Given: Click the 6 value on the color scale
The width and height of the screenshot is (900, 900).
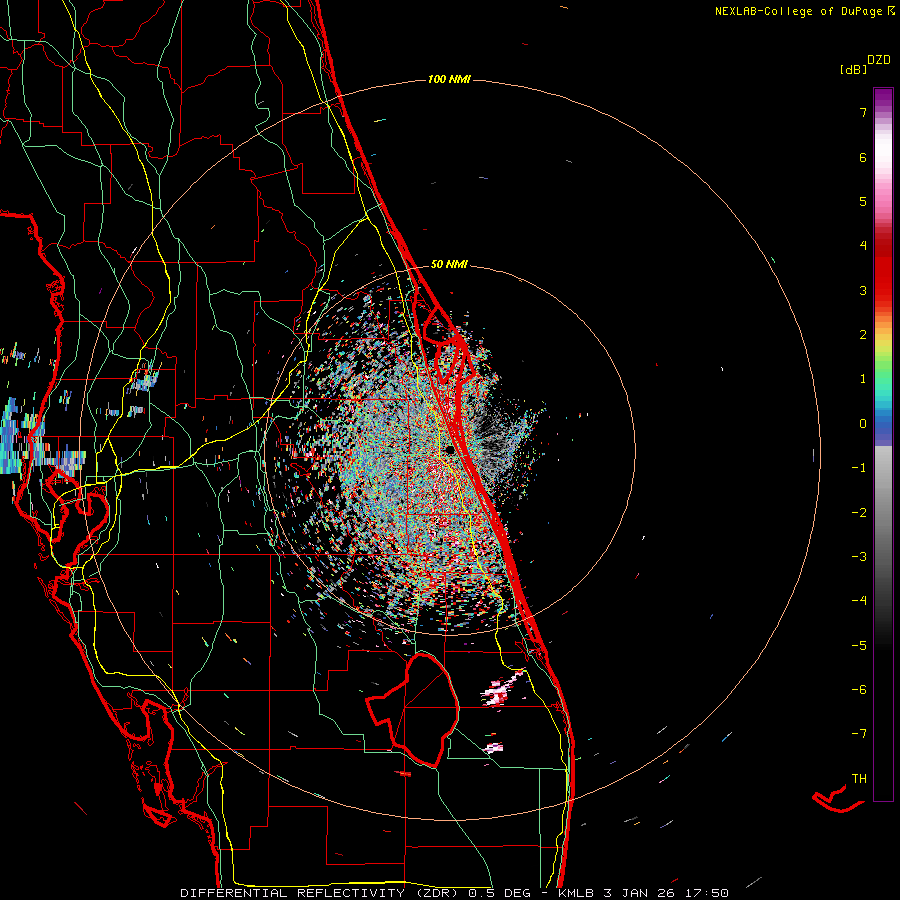Looking at the screenshot, I should click(x=863, y=157).
